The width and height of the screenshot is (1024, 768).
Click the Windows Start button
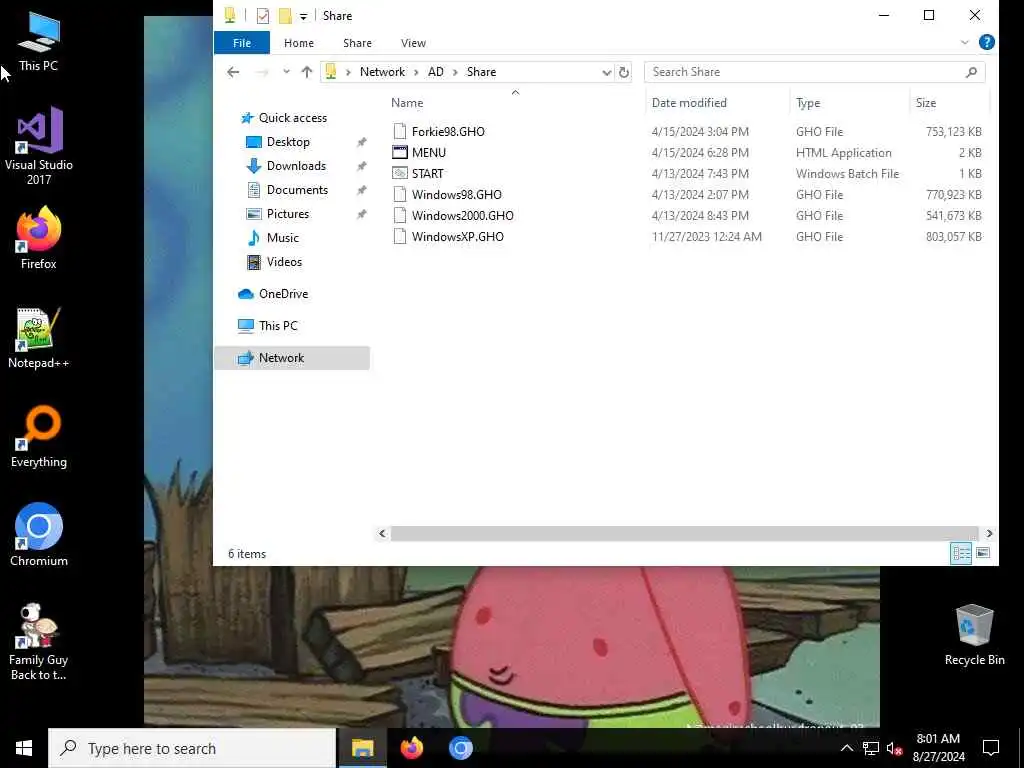tap(24, 748)
